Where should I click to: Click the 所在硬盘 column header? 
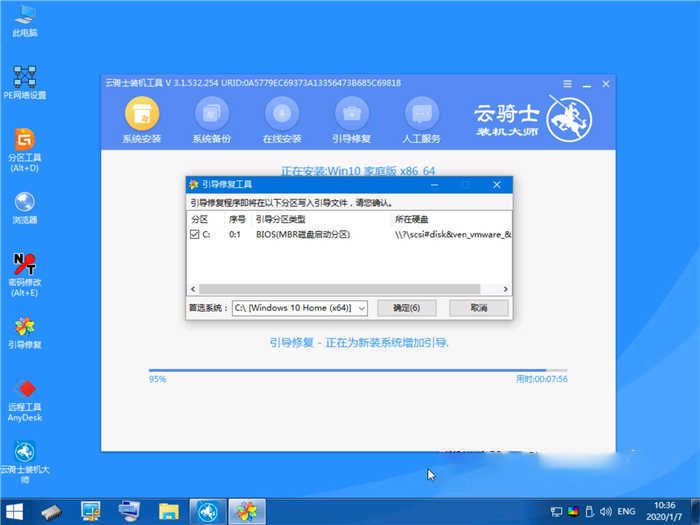(x=412, y=219)
